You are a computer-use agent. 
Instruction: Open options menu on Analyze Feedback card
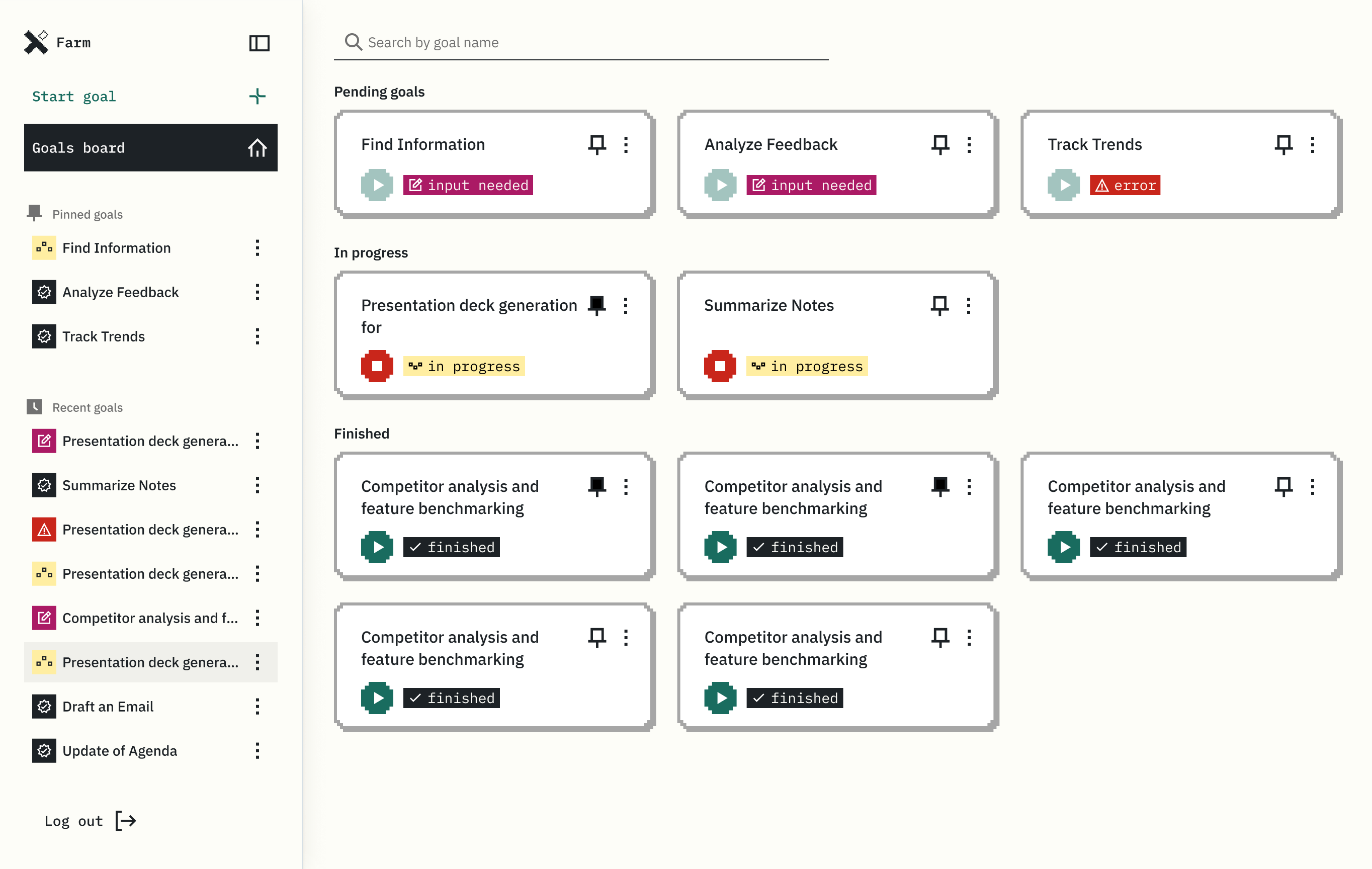point(969,145)
